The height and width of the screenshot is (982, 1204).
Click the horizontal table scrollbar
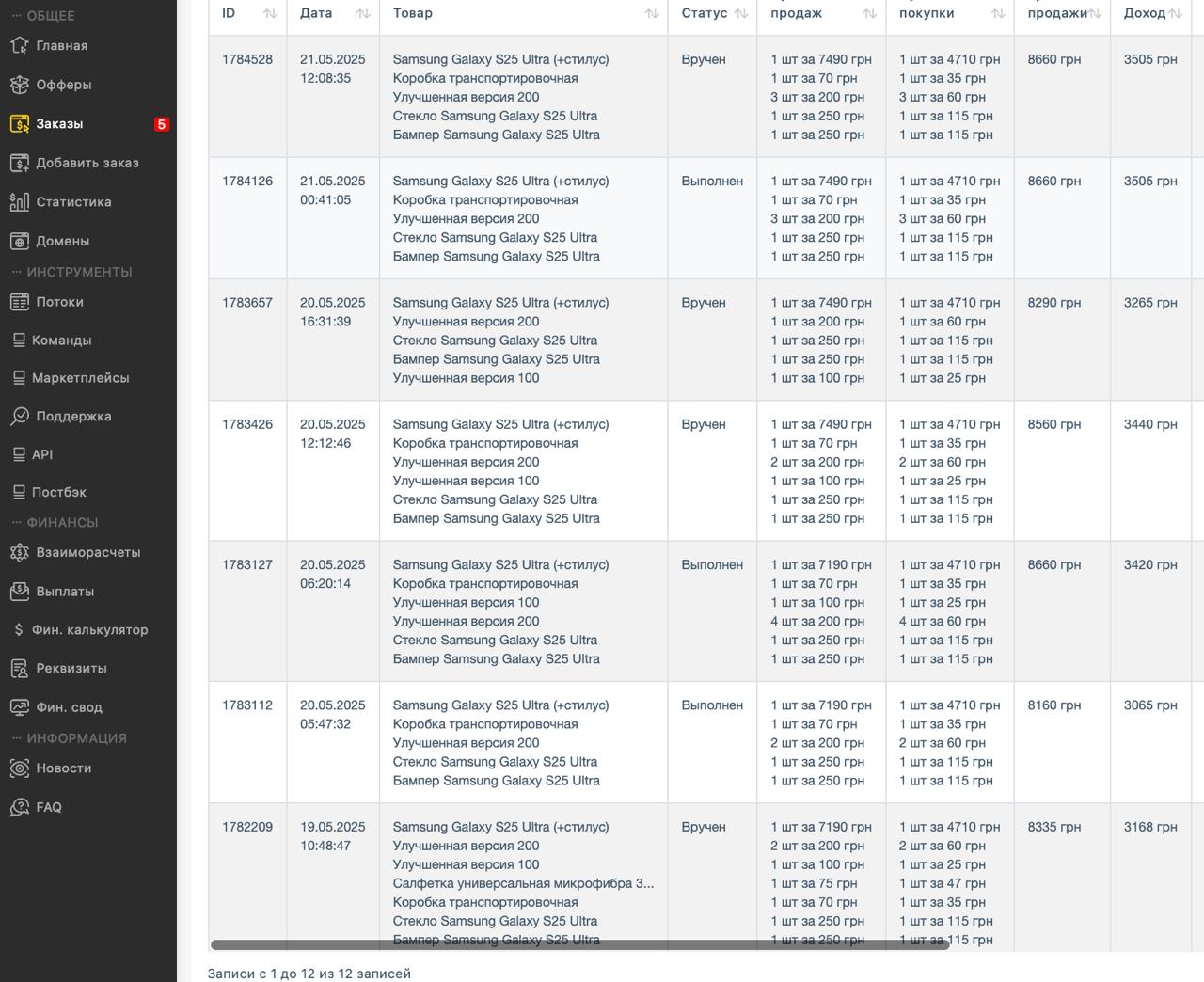(579, 944)
